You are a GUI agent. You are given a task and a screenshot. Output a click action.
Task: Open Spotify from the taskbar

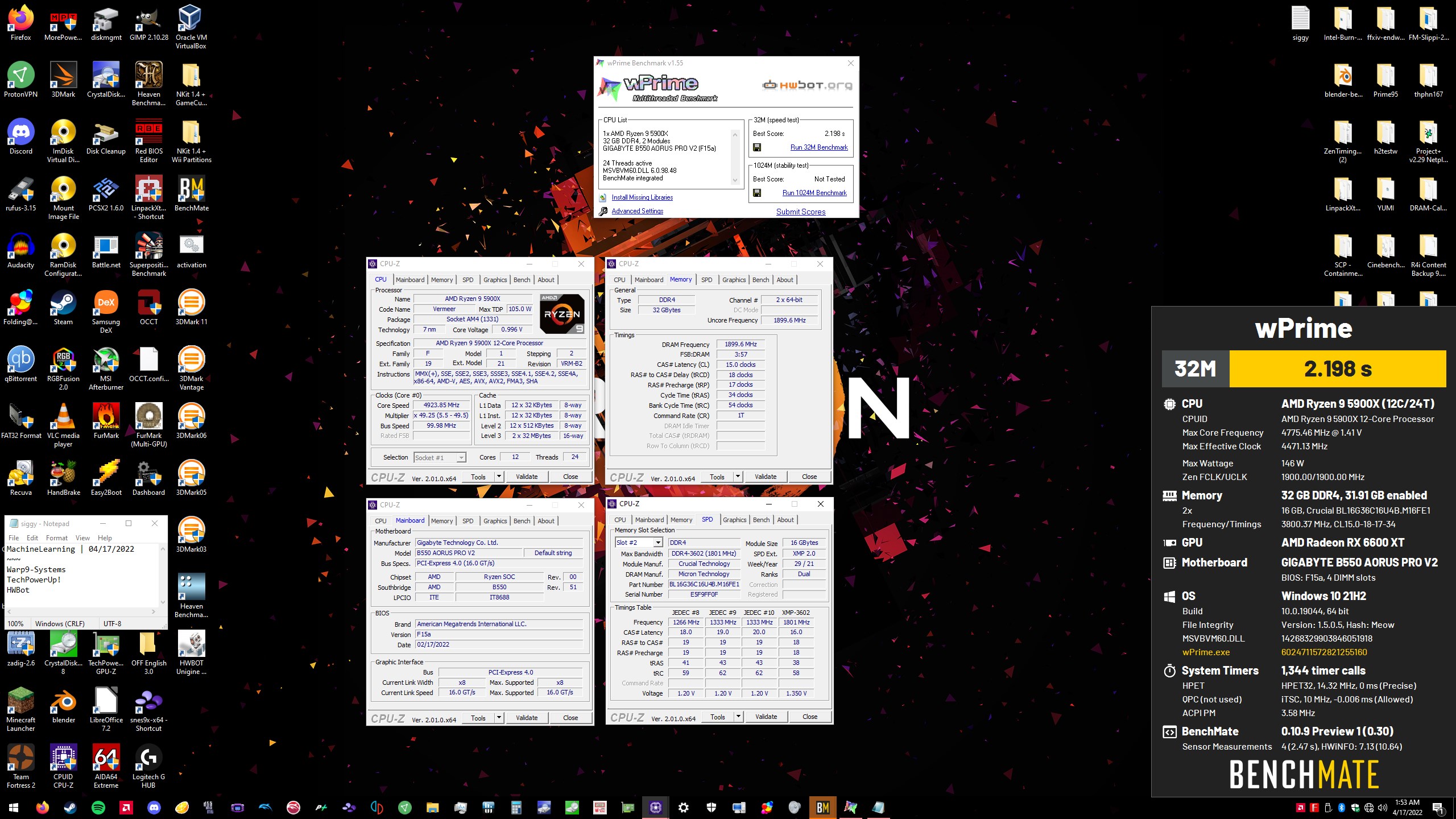pos(98,807)
